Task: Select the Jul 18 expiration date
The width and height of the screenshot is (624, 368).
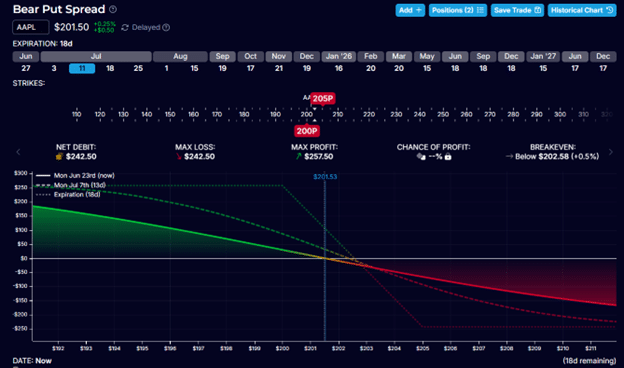Action: [110, 68]
